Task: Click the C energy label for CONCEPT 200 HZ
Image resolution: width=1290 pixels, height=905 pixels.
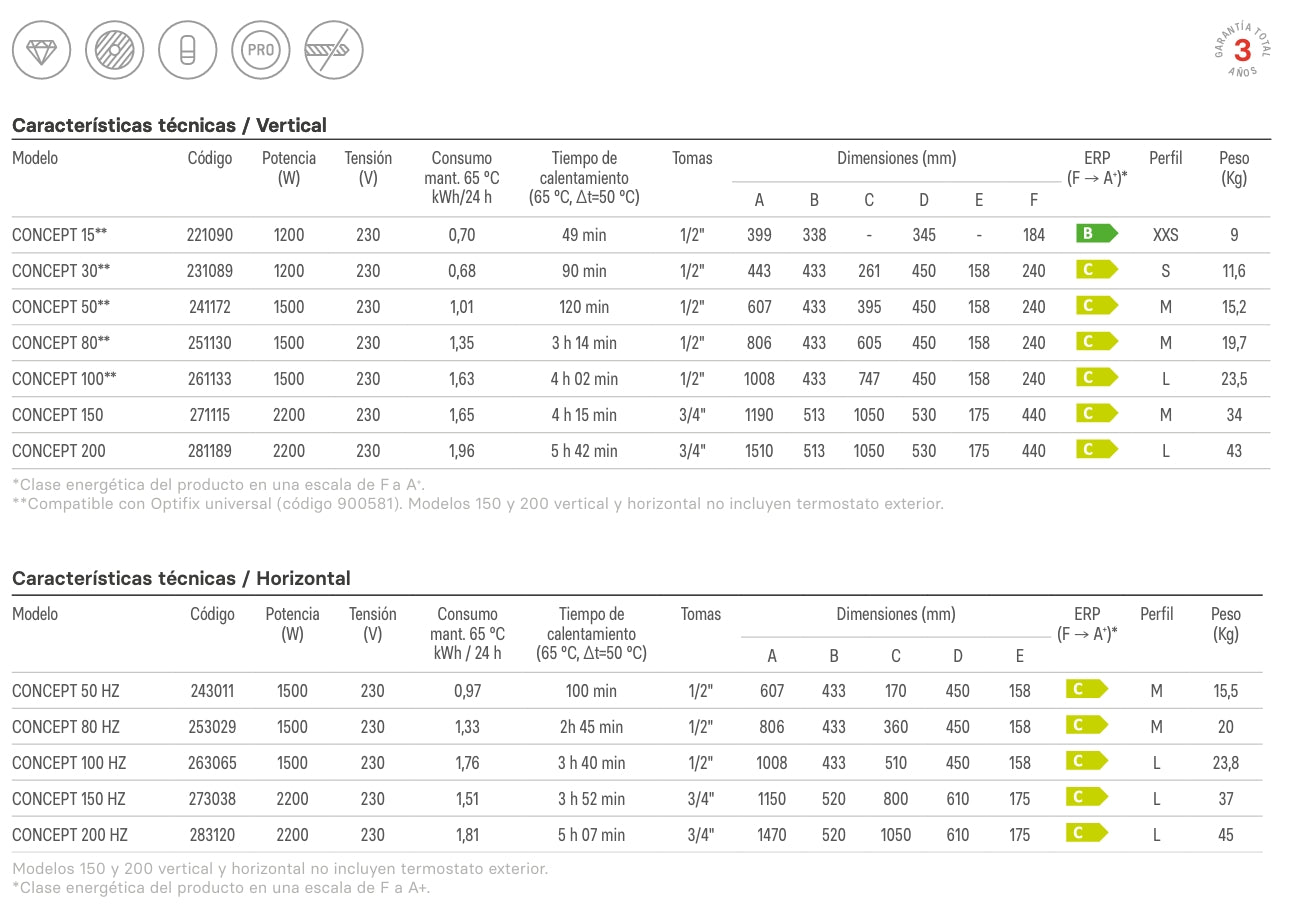Action: (1087, 834)
